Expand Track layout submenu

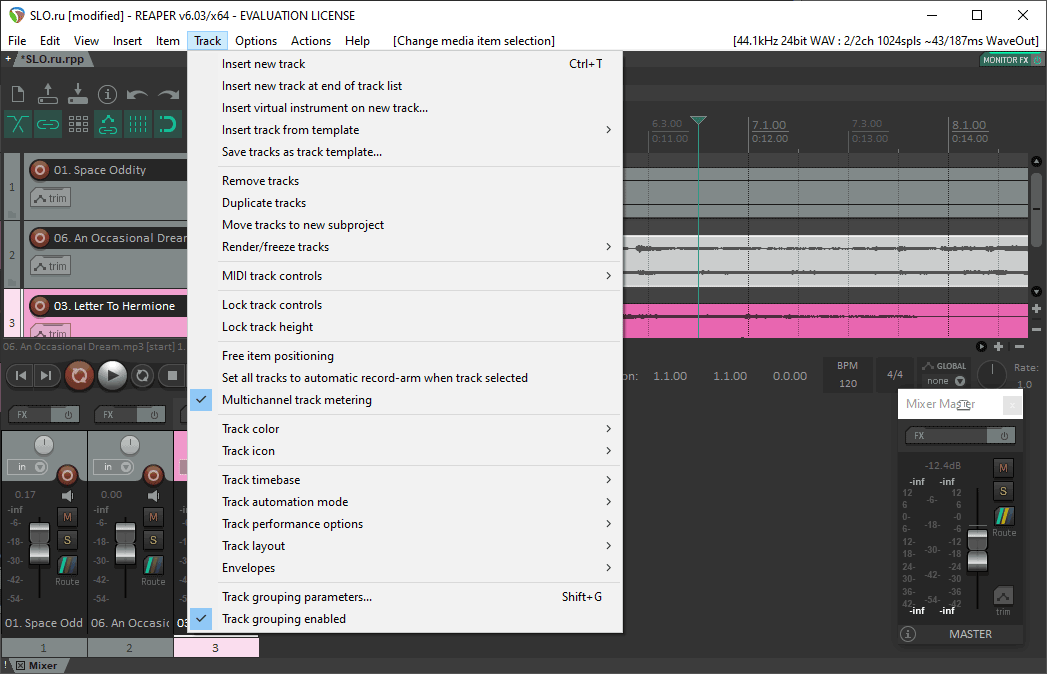click(405, 546)
